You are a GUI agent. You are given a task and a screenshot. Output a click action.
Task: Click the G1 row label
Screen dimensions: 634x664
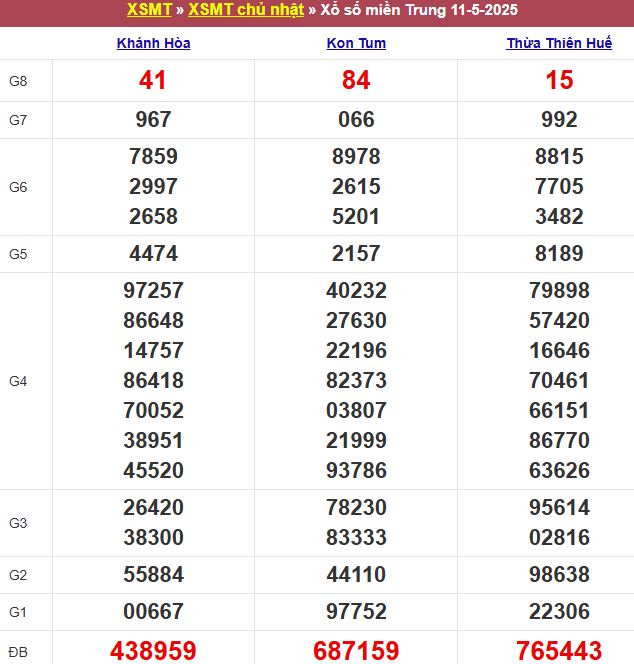pos(18,612)
